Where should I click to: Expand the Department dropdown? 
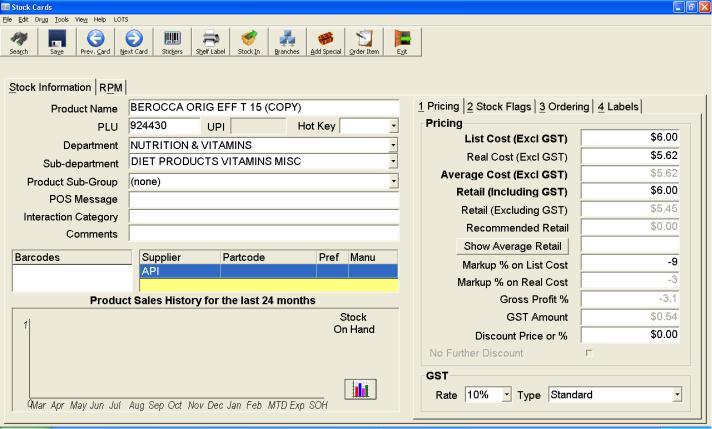[x=393, y=145]
